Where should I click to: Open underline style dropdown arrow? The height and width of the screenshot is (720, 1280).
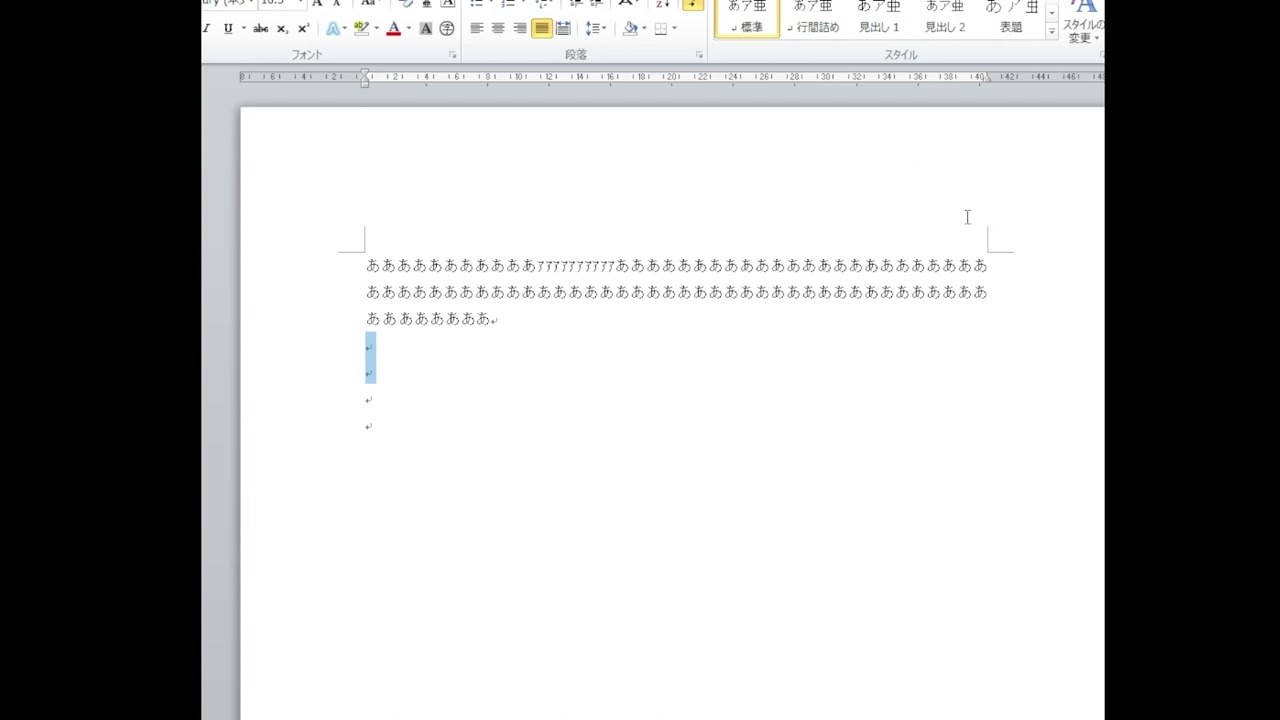coord(243,29)
